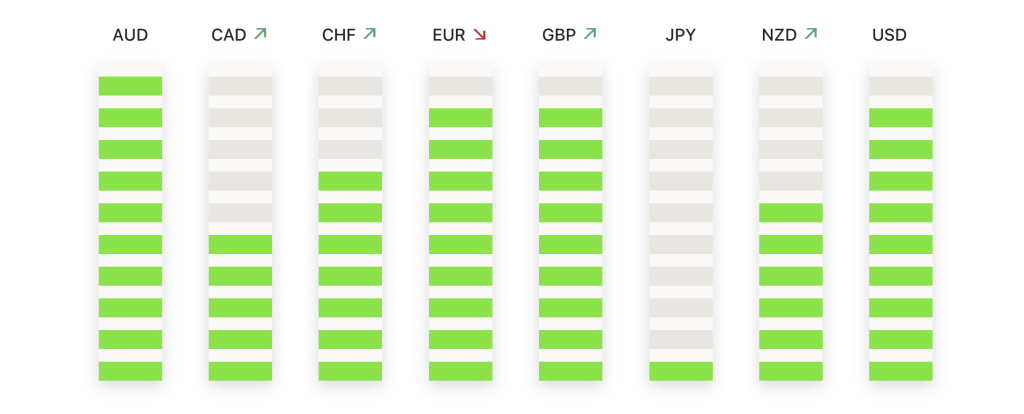Select the JPY currency label
Image resolution: width=1024 pixels, height=414 pixels.
click(x=680, y=35)
